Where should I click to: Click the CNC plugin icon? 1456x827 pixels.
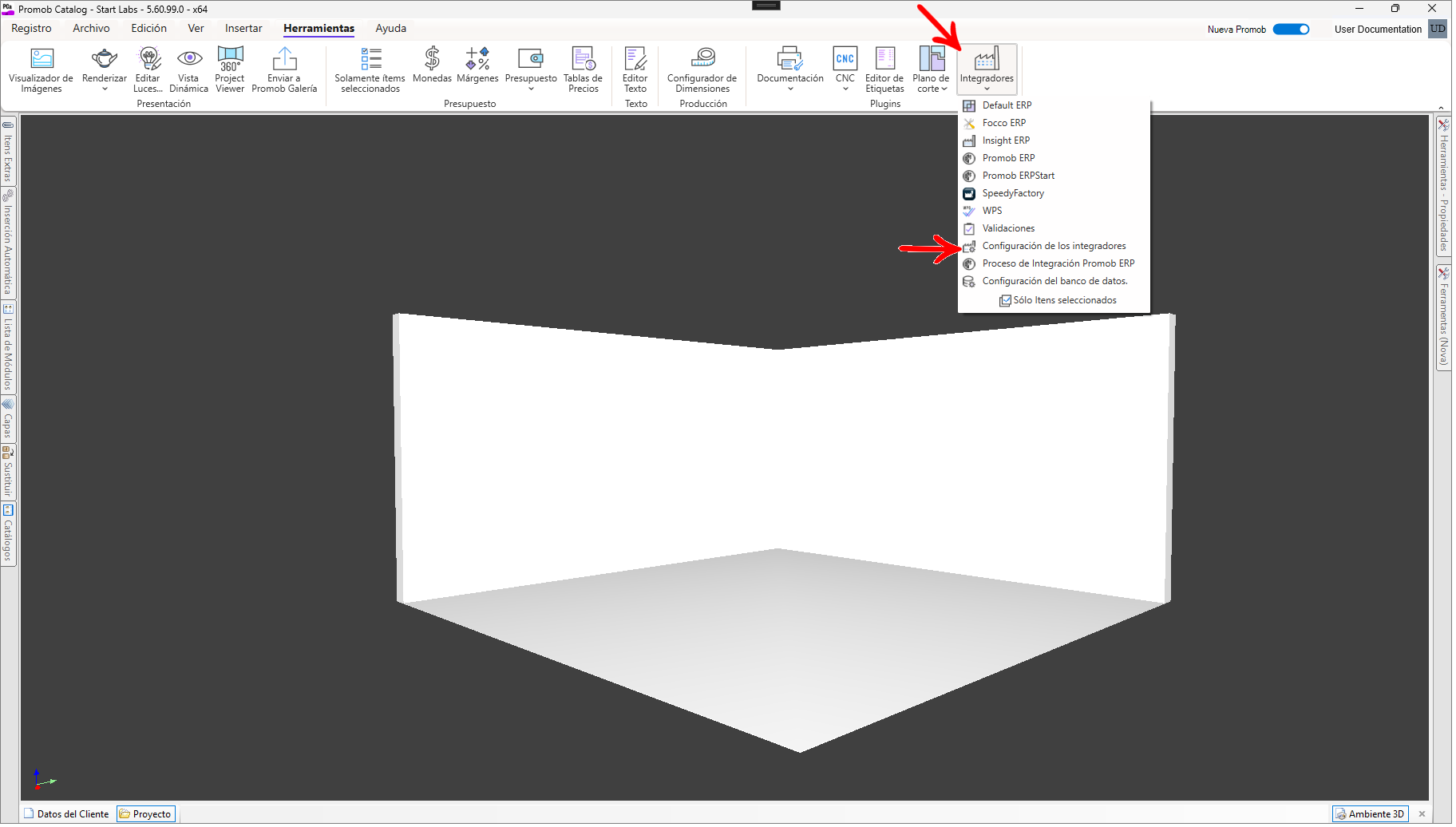(845, 58)
